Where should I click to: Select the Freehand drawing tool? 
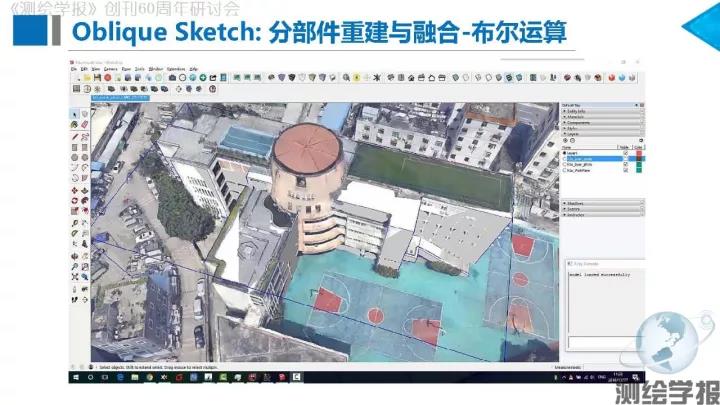pos(85,137)
